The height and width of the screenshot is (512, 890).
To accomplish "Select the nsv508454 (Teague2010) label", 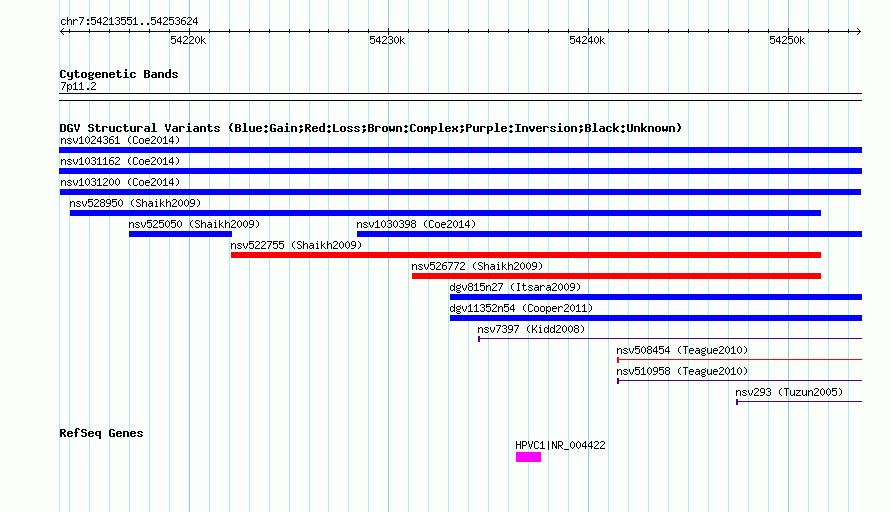I will [682, 350].
